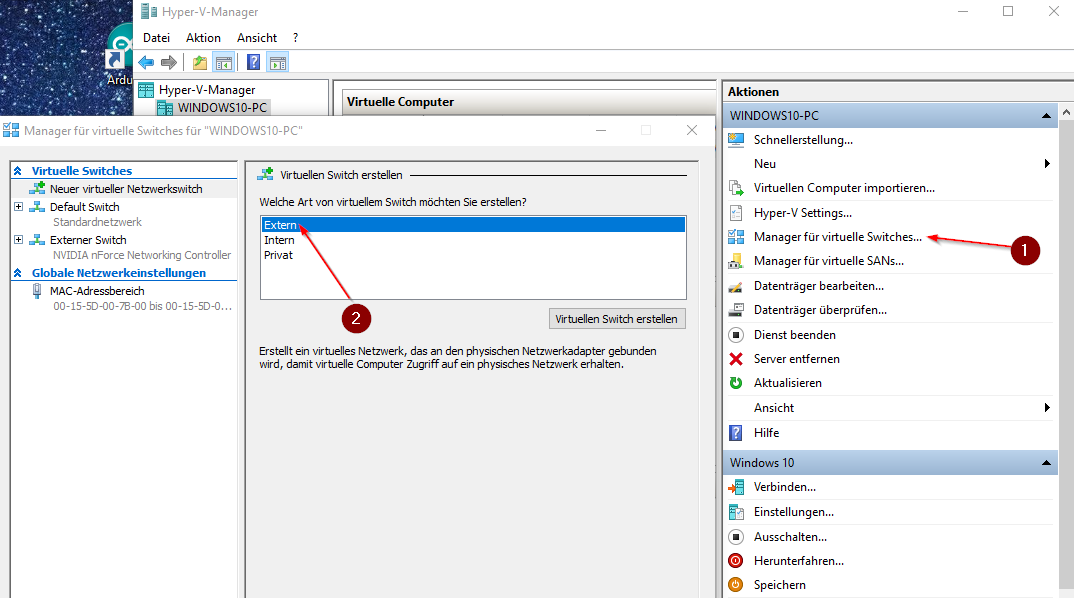Expand the Externer Switch tree node

pyautogui.click(x=18, y=240)
